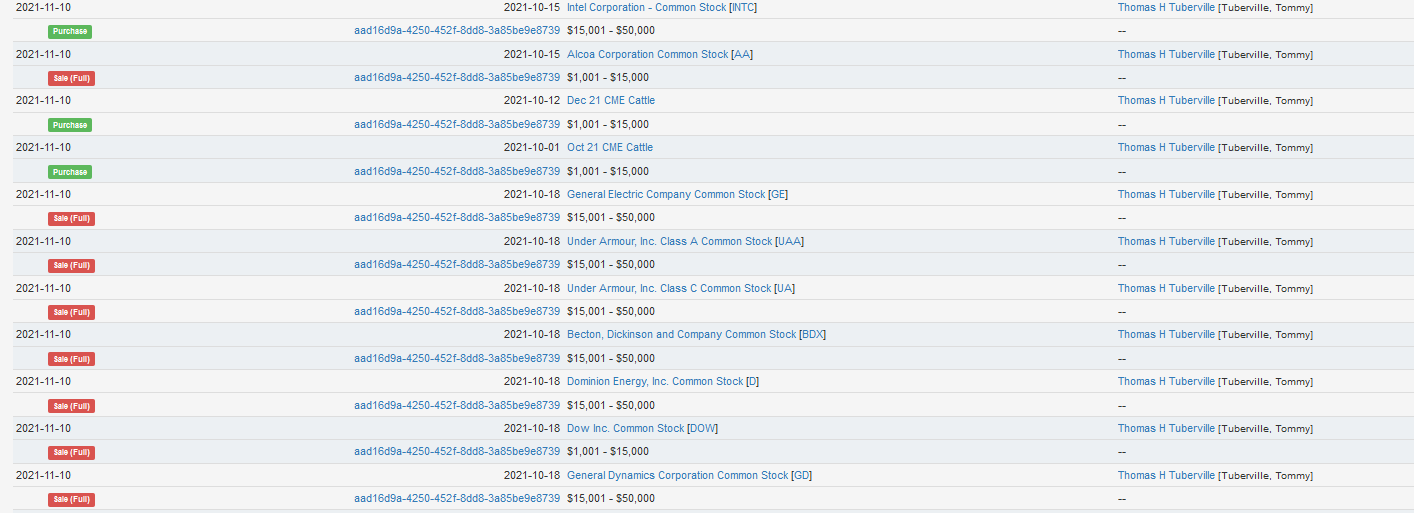Open the report ID link below Intel's transaction date
The width and height of the screenshot is (1414, 513).
click(457, 31)
